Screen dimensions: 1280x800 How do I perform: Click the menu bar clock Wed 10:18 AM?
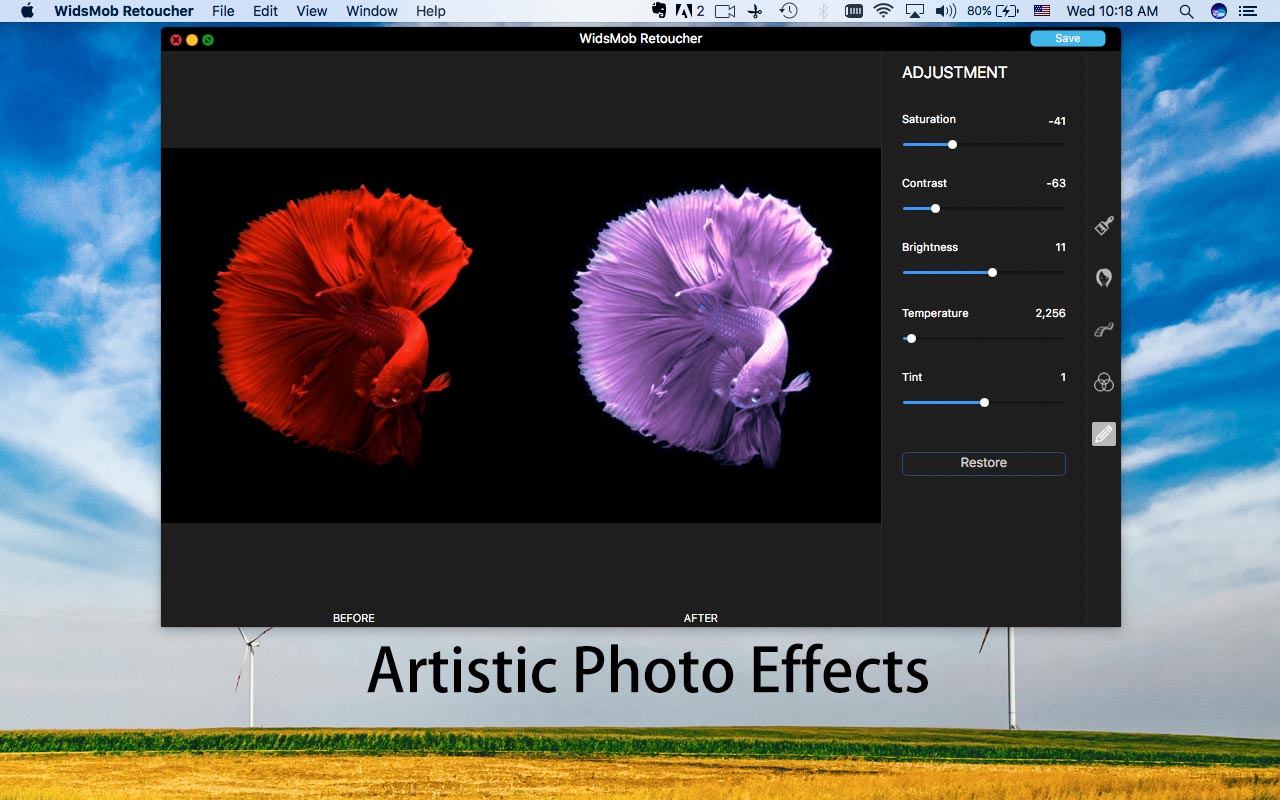click(x=1112, y=11)
